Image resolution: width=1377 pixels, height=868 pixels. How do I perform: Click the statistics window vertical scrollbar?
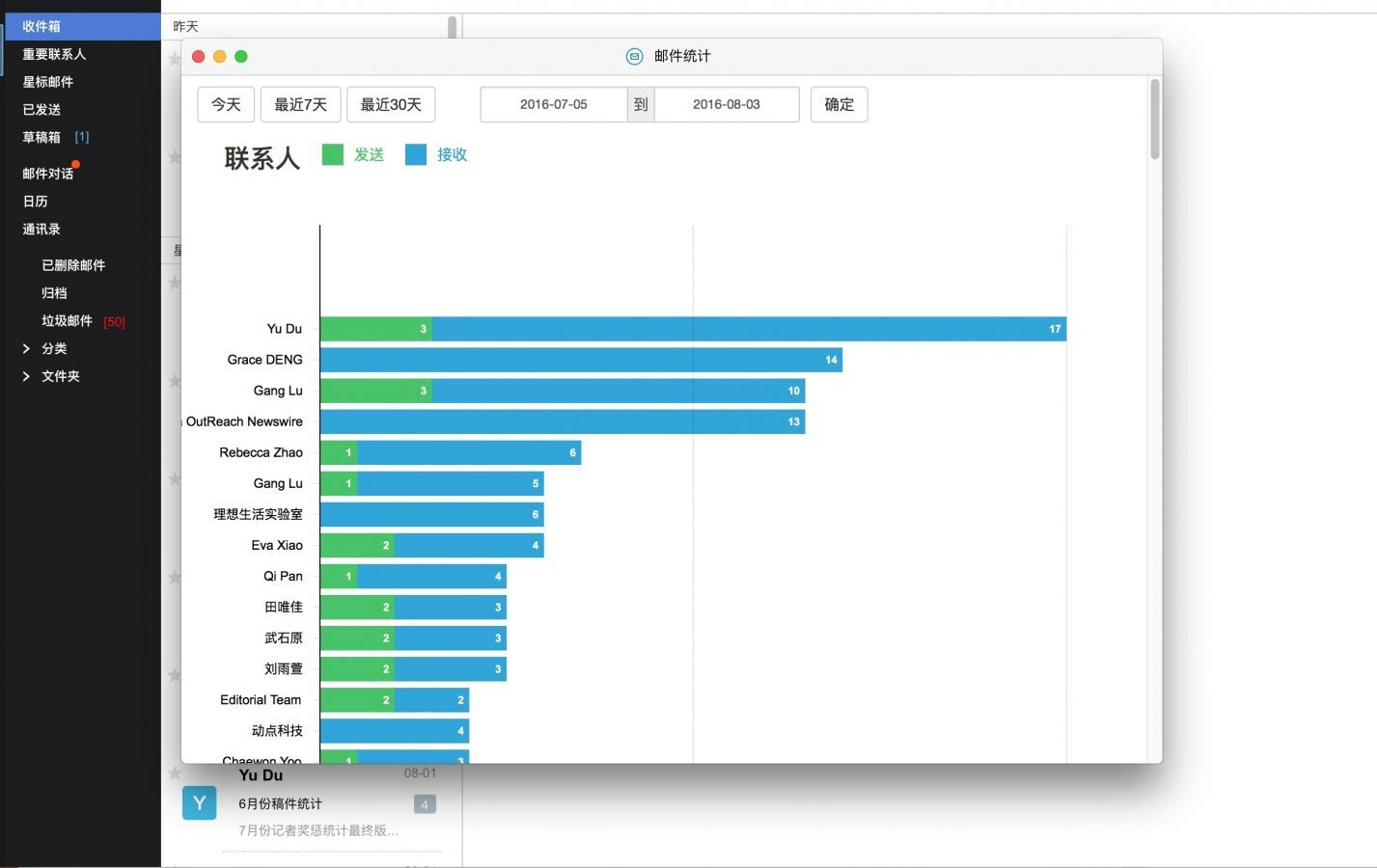[1154, 121]
